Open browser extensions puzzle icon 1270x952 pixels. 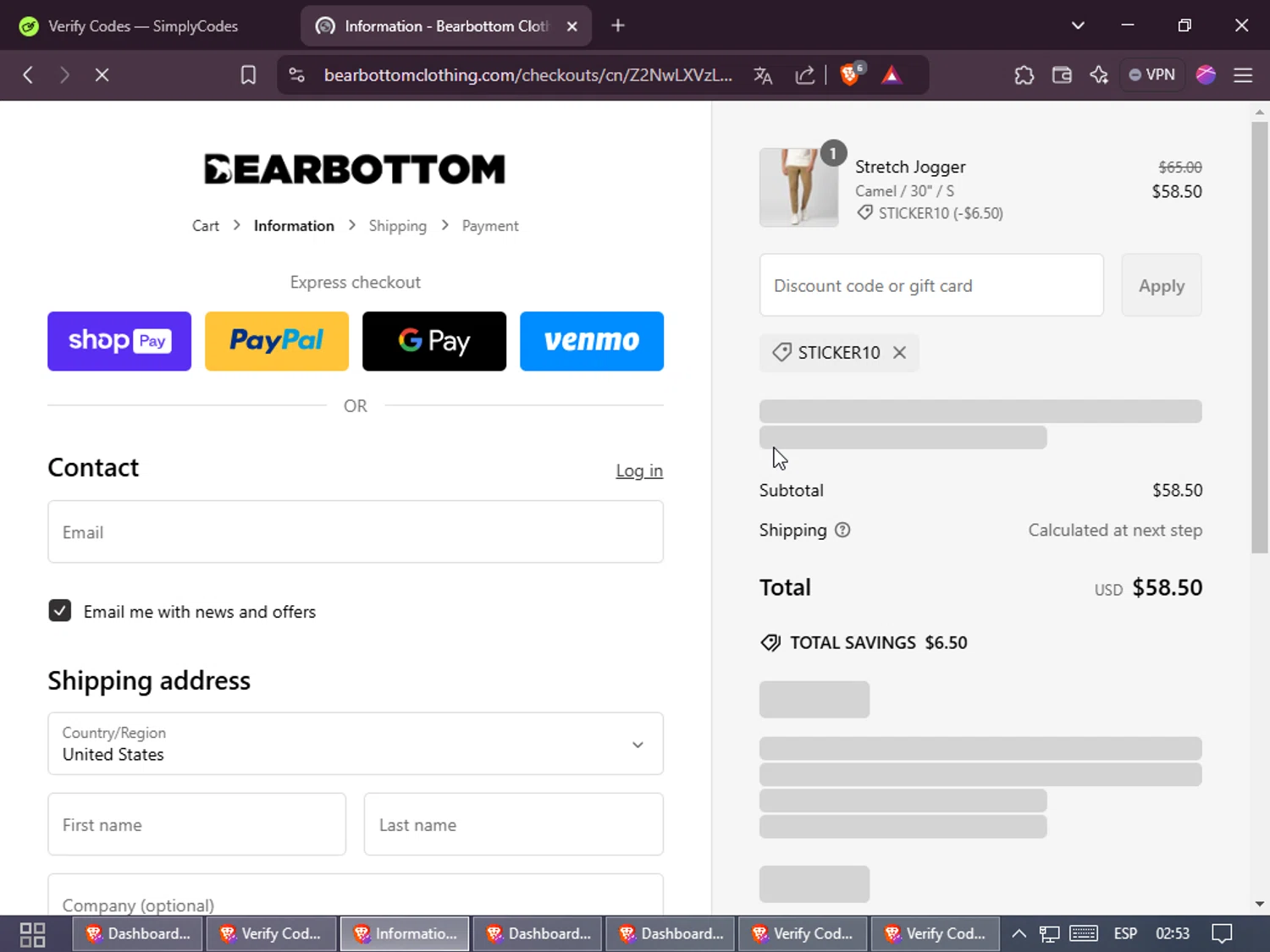[x=1024, y=75]
